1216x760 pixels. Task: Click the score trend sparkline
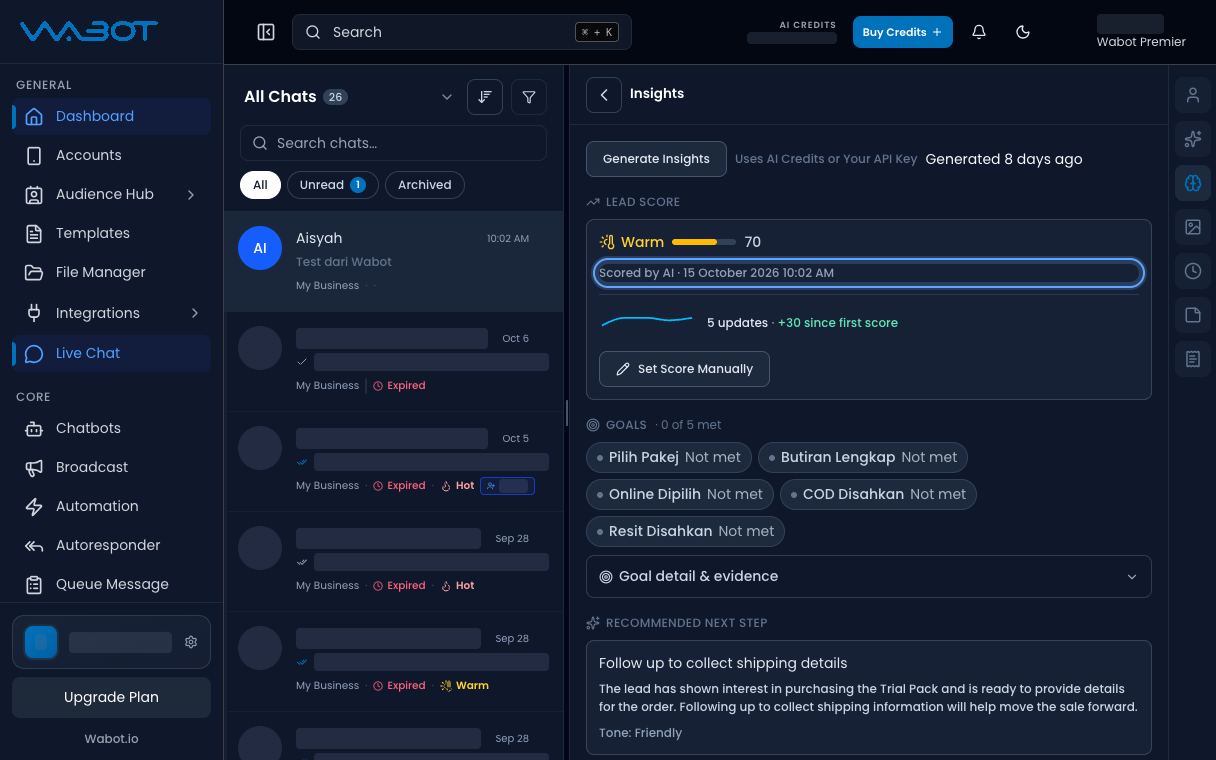point(647,321)
